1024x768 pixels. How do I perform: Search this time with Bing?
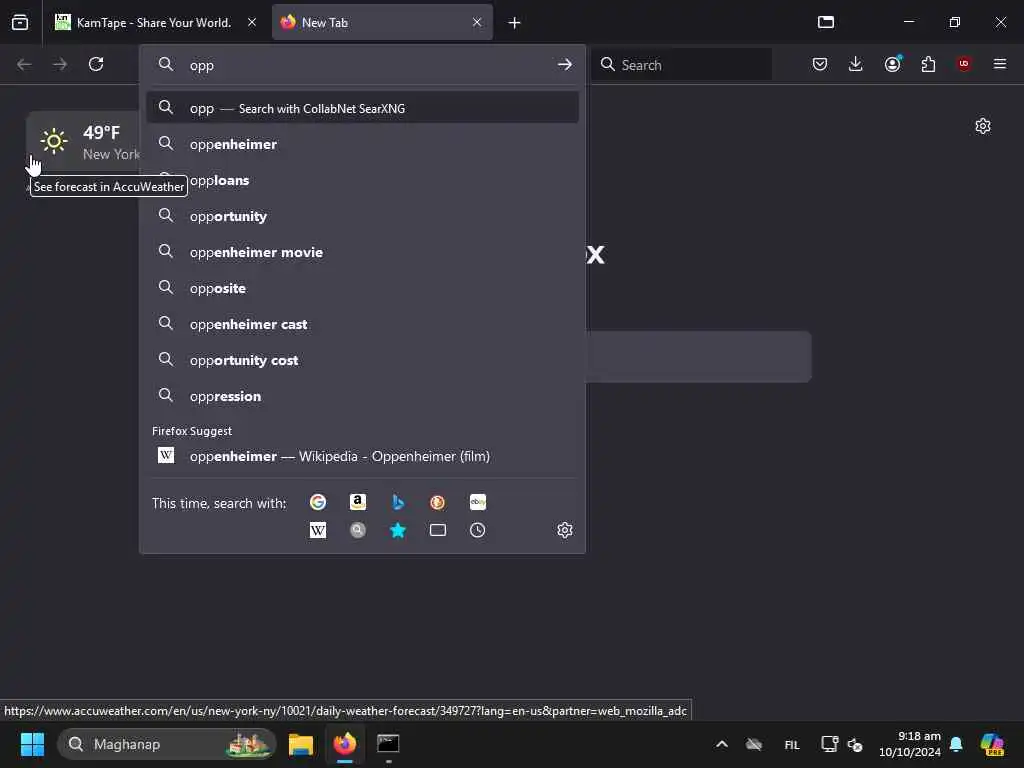[398, 502]
